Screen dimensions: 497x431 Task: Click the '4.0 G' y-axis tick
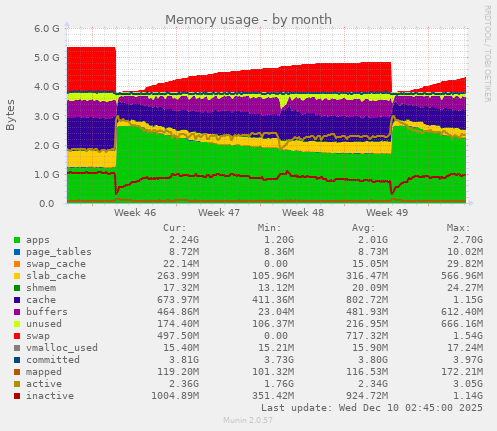47,87
